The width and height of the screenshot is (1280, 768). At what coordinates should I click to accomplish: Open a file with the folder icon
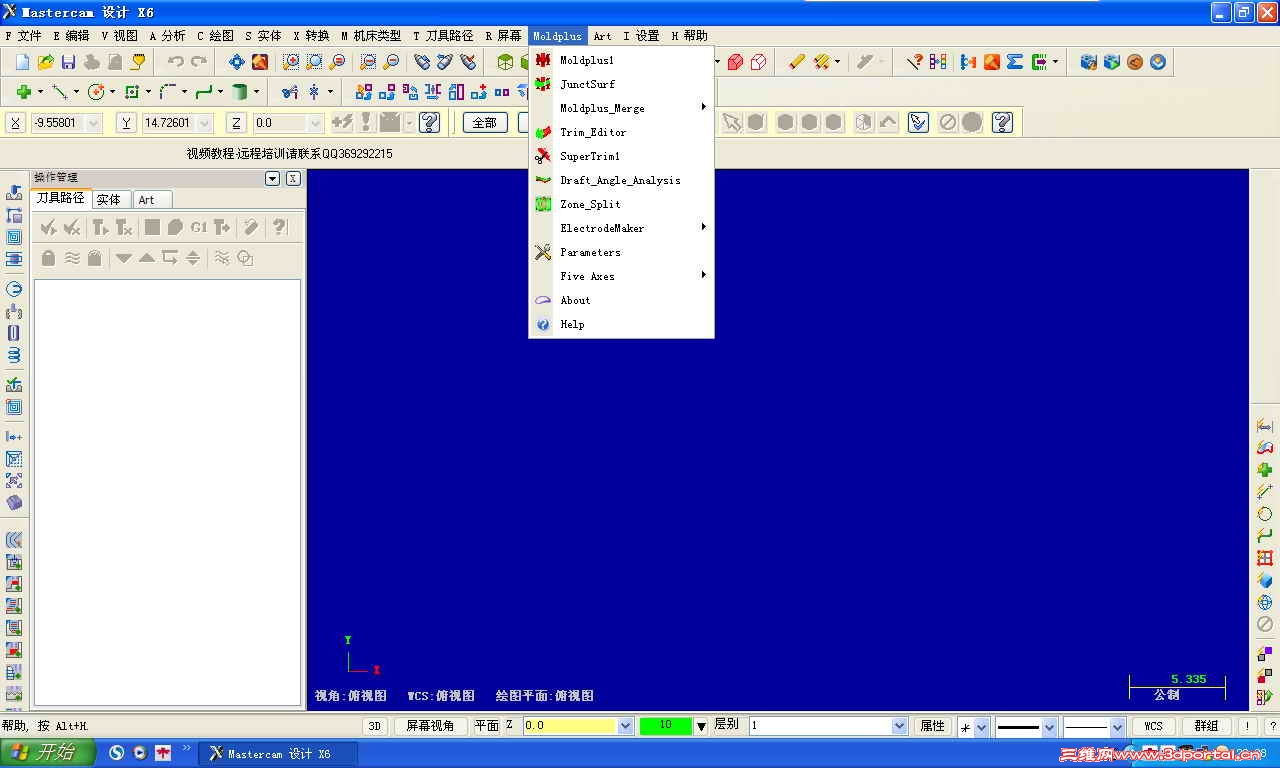click(46, 62)
